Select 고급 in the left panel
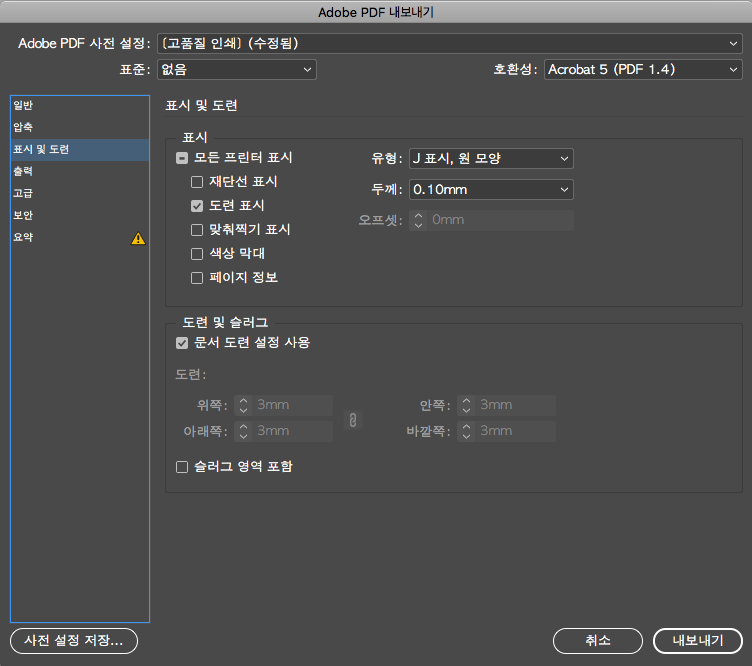This screenshot has width=752, height=666. coord(80,193)
